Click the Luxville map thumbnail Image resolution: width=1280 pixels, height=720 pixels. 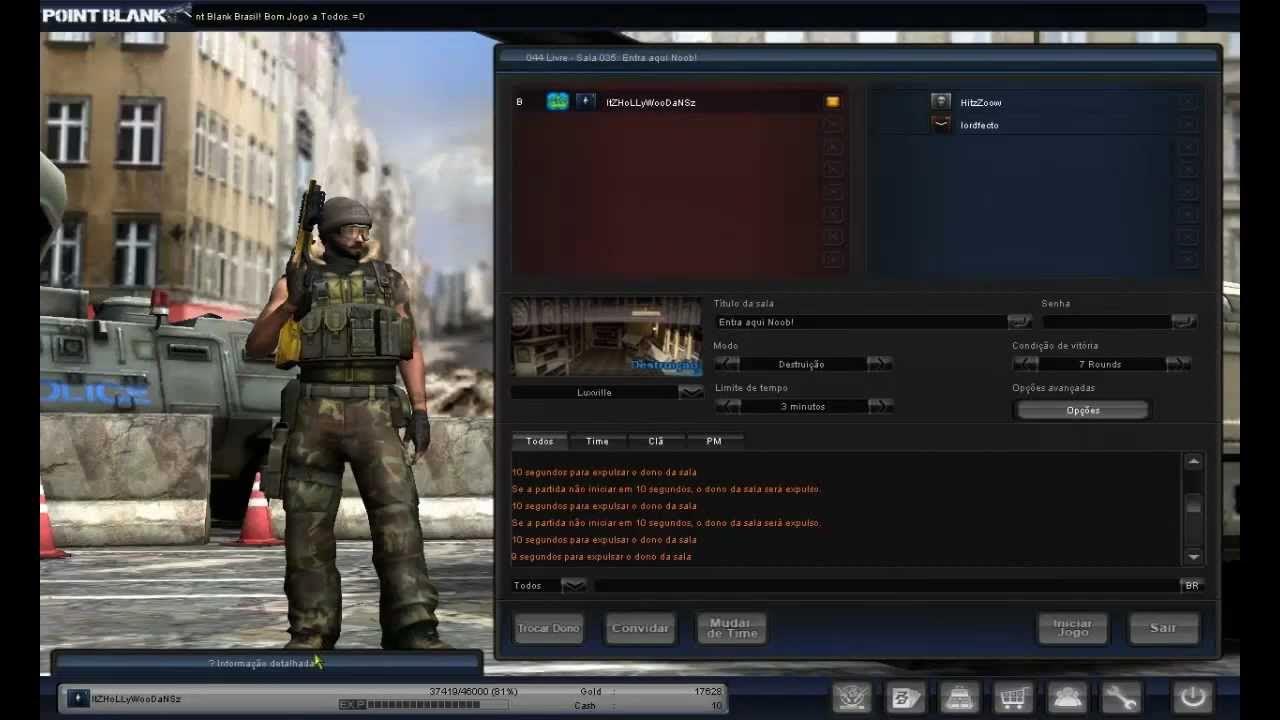(x=606, y=336)
